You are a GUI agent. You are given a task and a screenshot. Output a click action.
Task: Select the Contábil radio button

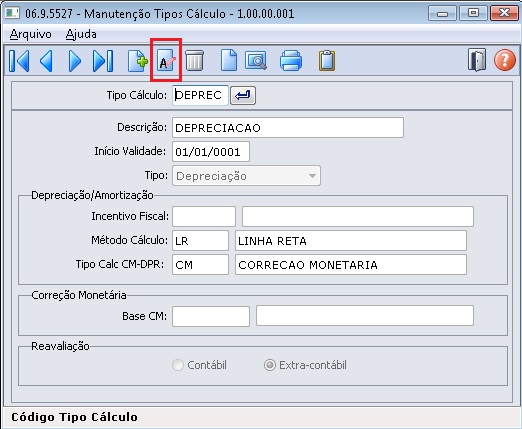point(178,365)
